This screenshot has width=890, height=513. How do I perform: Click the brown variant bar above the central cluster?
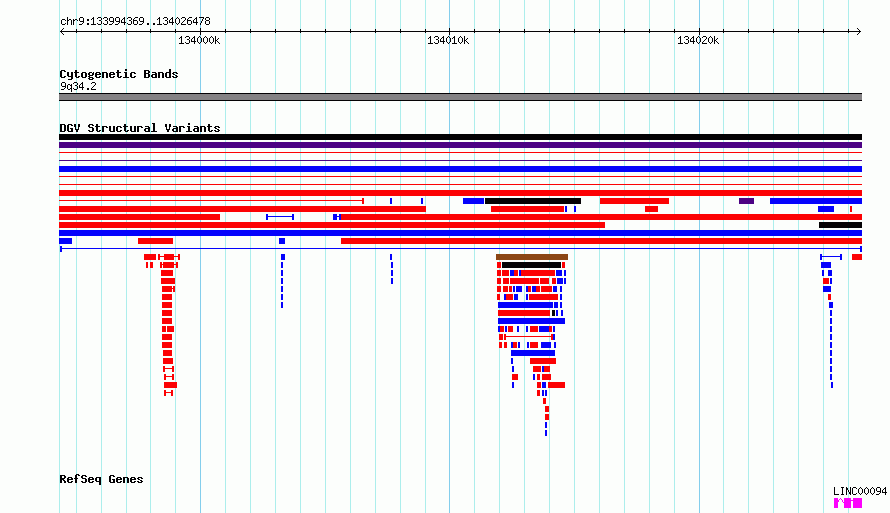point(532,257)
